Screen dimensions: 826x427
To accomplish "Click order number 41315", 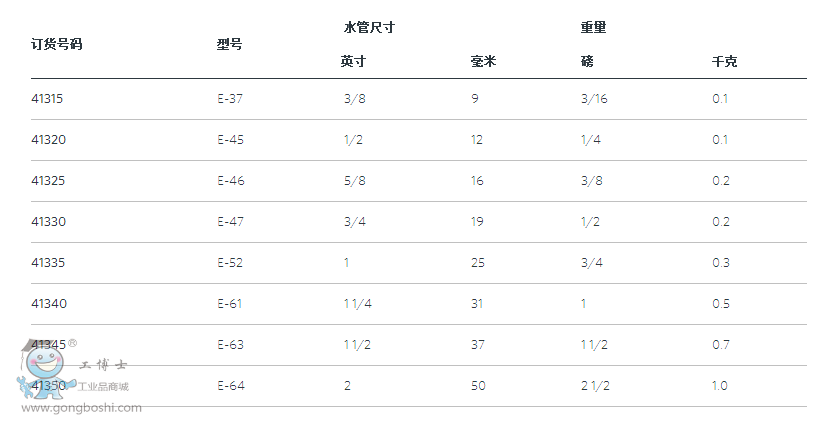I will (48, 99).
